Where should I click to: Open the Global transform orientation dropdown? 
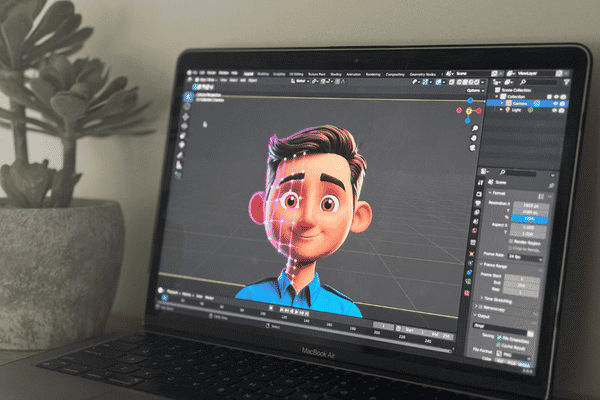(300, 81)
